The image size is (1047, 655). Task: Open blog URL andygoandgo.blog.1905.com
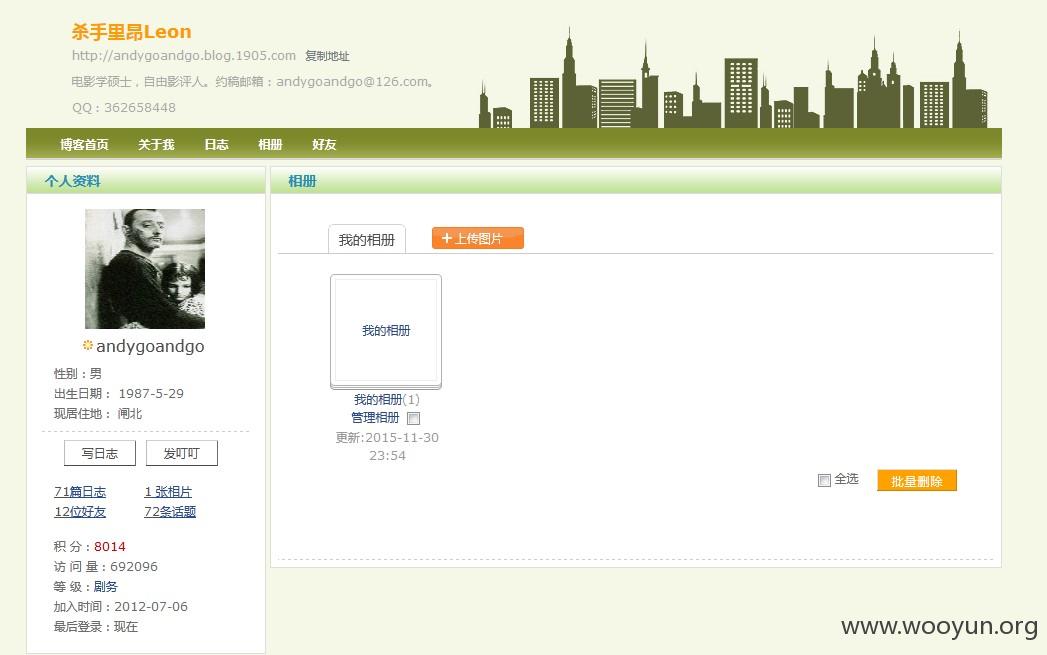pyautogui.click(x=184, y=55)
